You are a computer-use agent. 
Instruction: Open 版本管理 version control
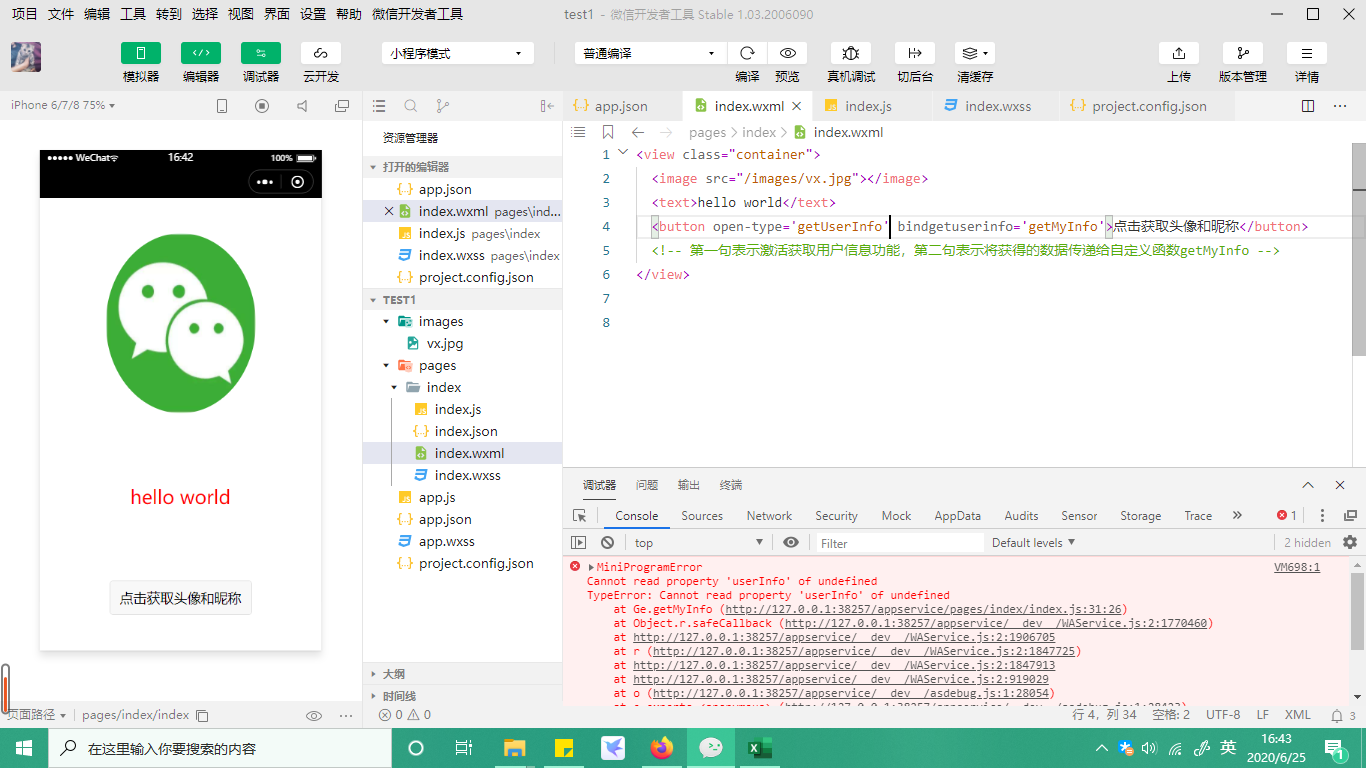tap(1243, 53)
